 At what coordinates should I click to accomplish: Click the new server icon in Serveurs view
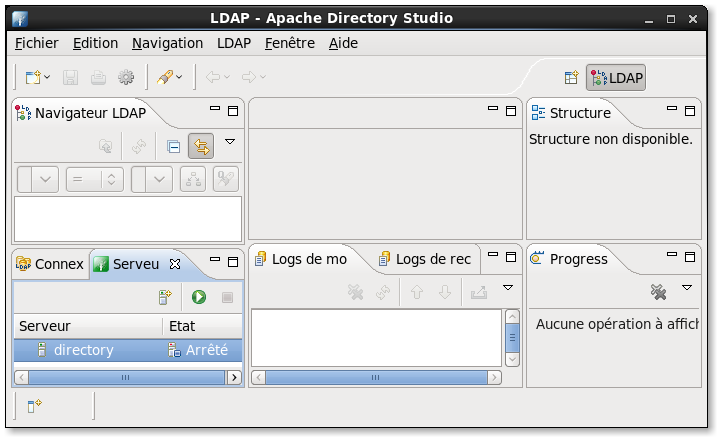(x=165, y=297)
